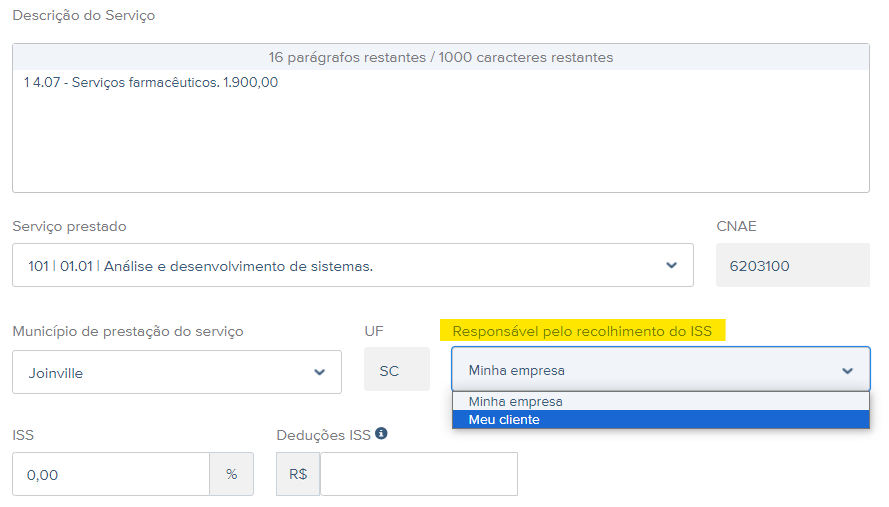Select the 'Minha empresa' option in list

(661, 402)
